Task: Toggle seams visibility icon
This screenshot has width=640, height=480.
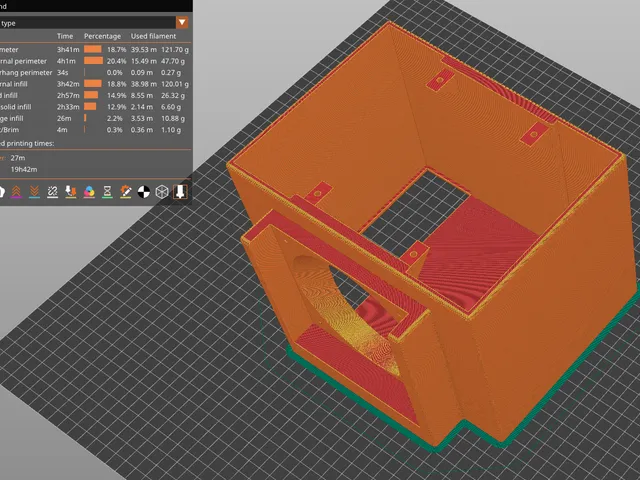Action: click(52, 191)
